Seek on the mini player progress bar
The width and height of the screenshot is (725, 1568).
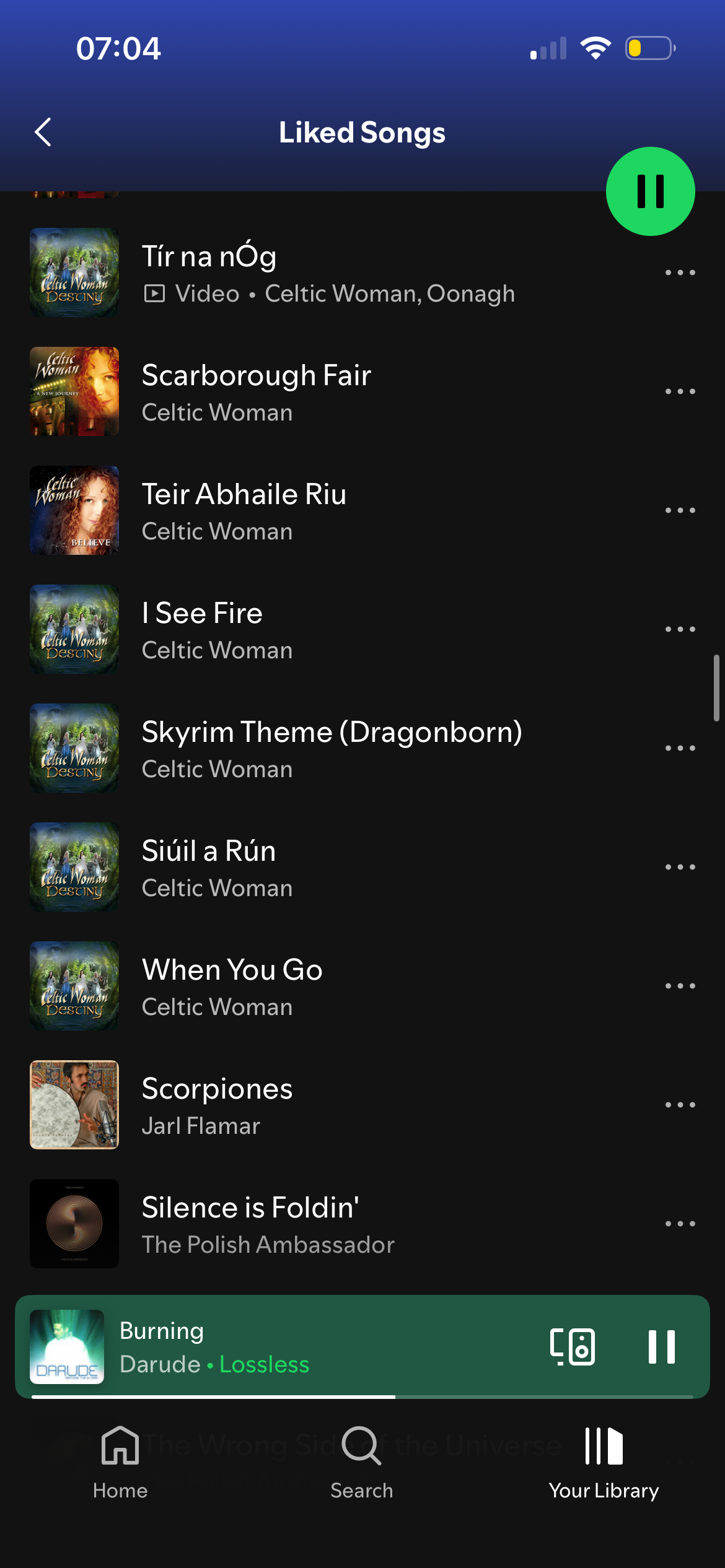[362, 1396]
